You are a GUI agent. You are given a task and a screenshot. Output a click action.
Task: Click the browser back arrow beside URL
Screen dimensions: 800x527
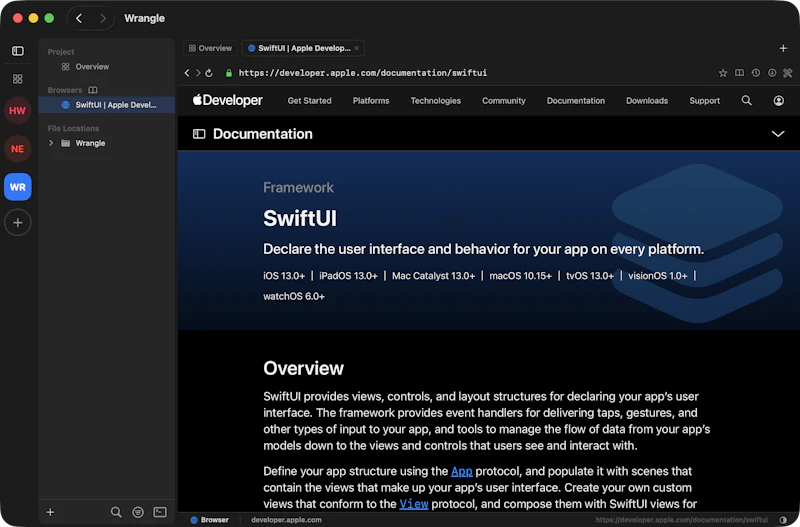[187, 73]
